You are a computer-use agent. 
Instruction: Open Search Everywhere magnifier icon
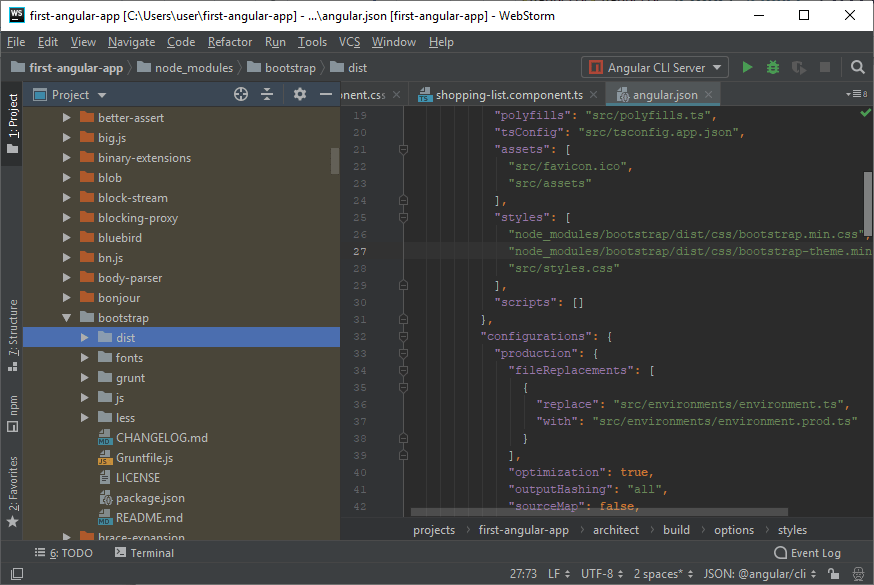click(858, 67)
